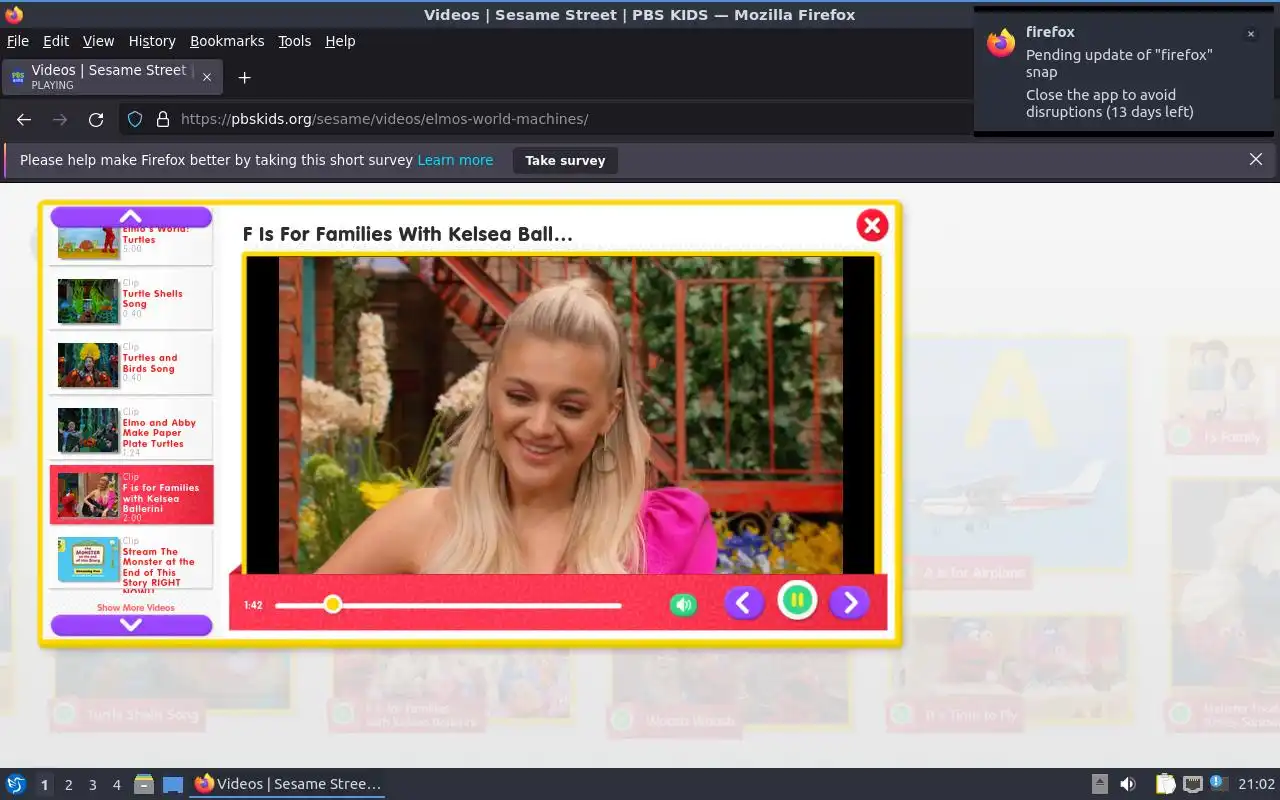Click the site security padlock icon
The image size is (1280, 800).
pos(163,119)
